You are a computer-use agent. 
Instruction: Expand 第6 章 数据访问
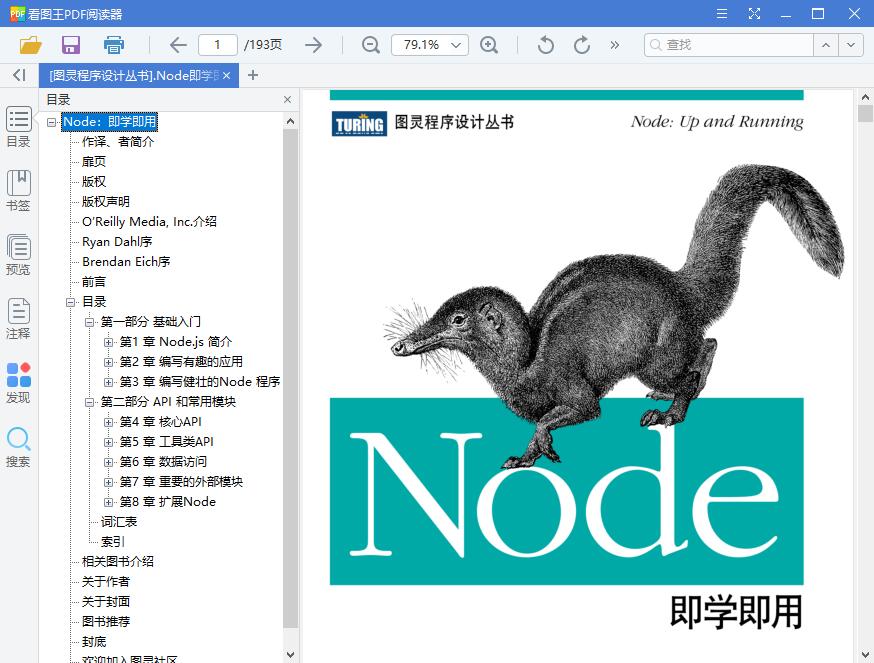coord(108,462)
